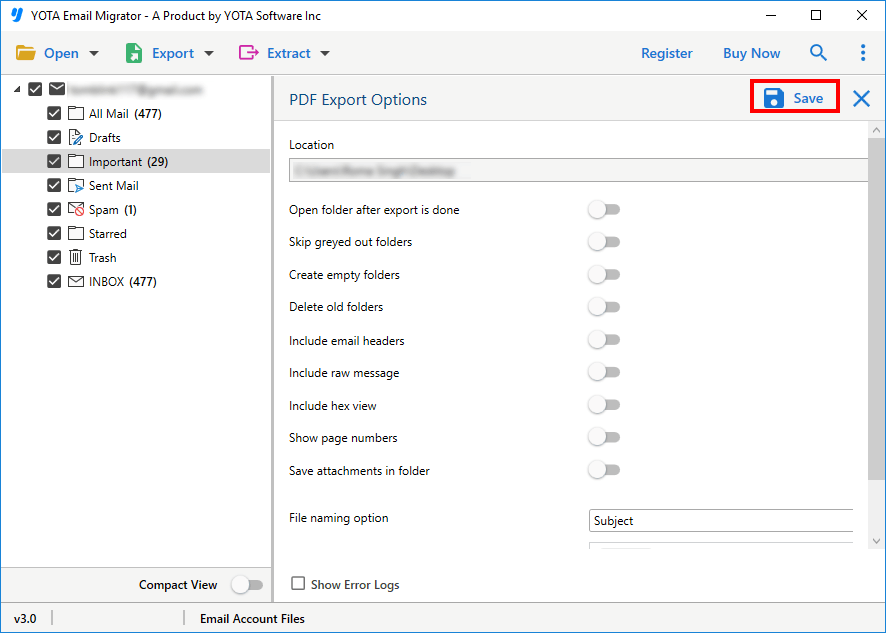
Task: Click the INBOX envelope icon
Action: click(x=76, y=281)
